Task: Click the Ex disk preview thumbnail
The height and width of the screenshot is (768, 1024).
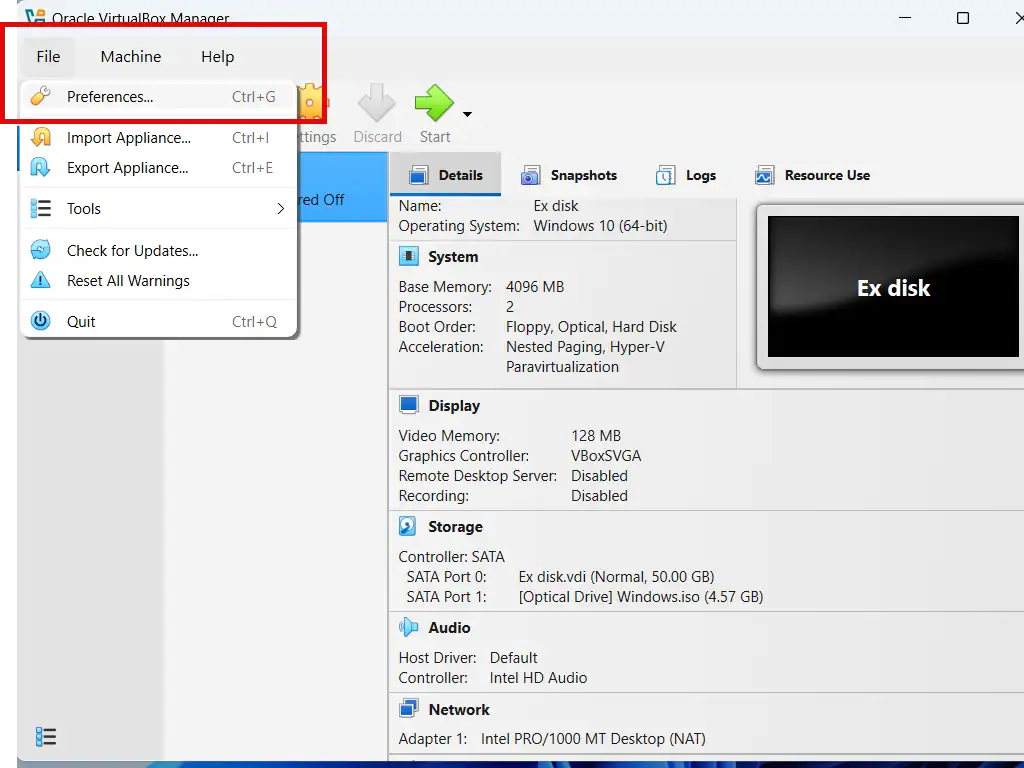Action: point(893,288)
